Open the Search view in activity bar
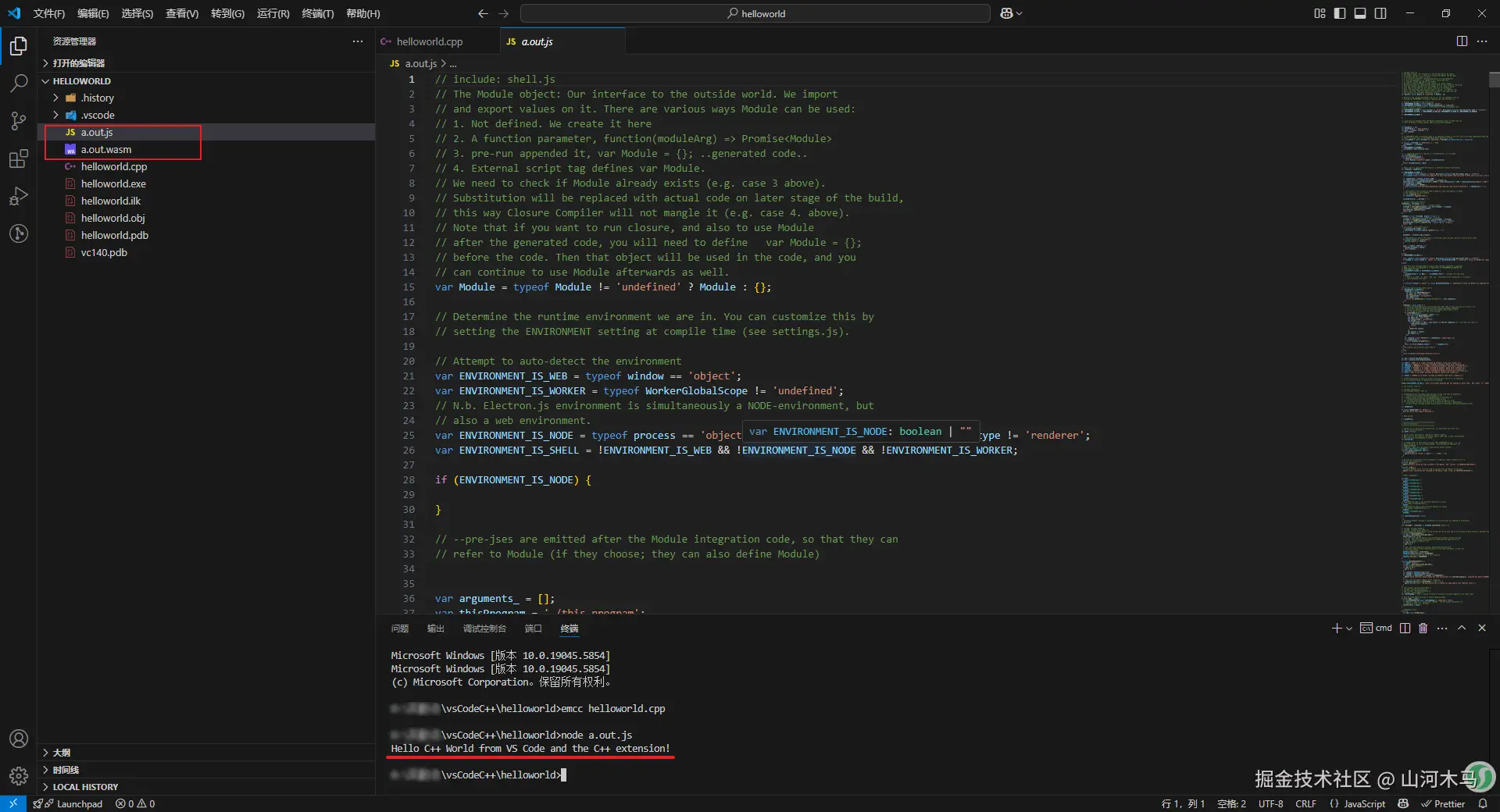Image resolution: width=1500 pixels, height=812 pixels. (19, 83)
